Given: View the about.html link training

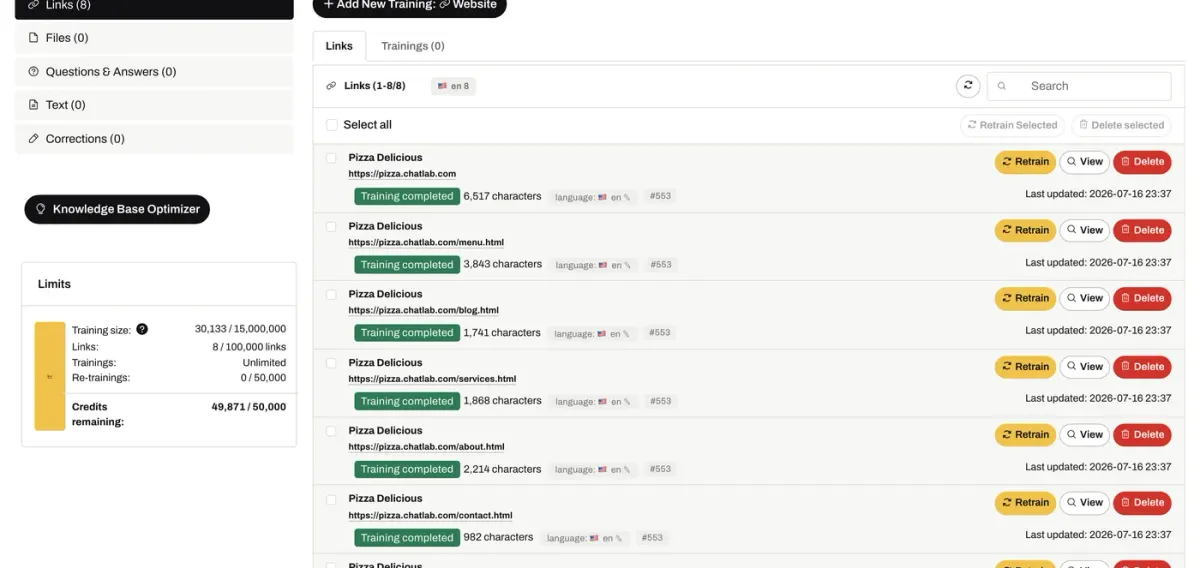Looking at the screenshot, I should 1084,435.
